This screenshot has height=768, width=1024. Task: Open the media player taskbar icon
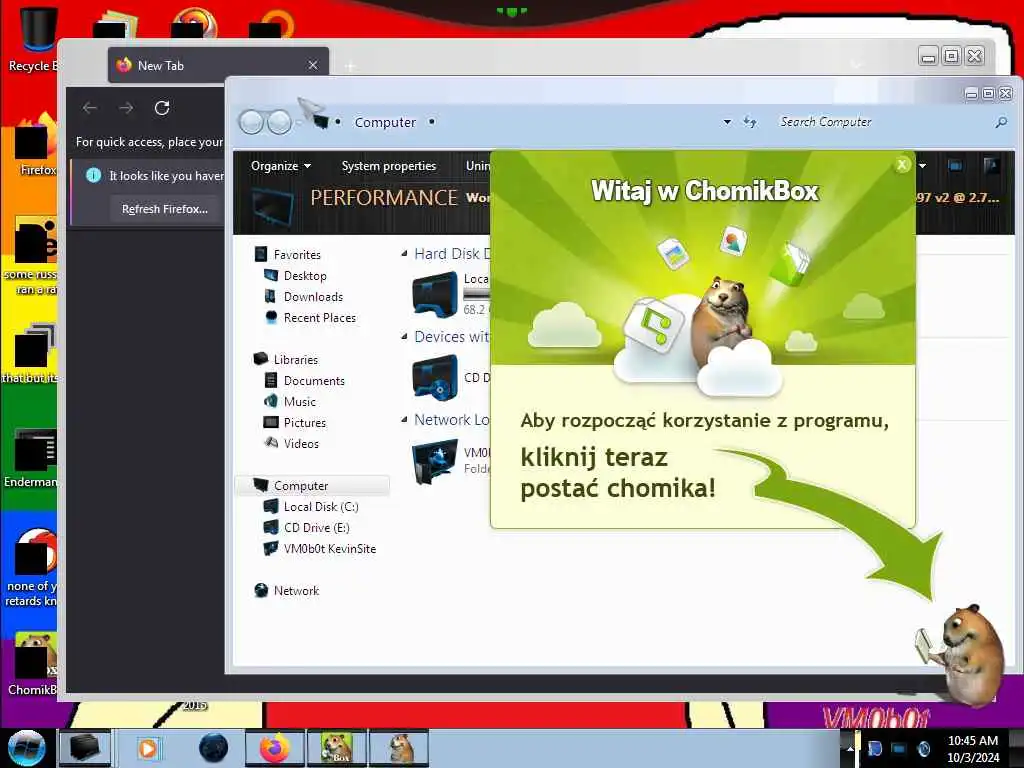148,748
